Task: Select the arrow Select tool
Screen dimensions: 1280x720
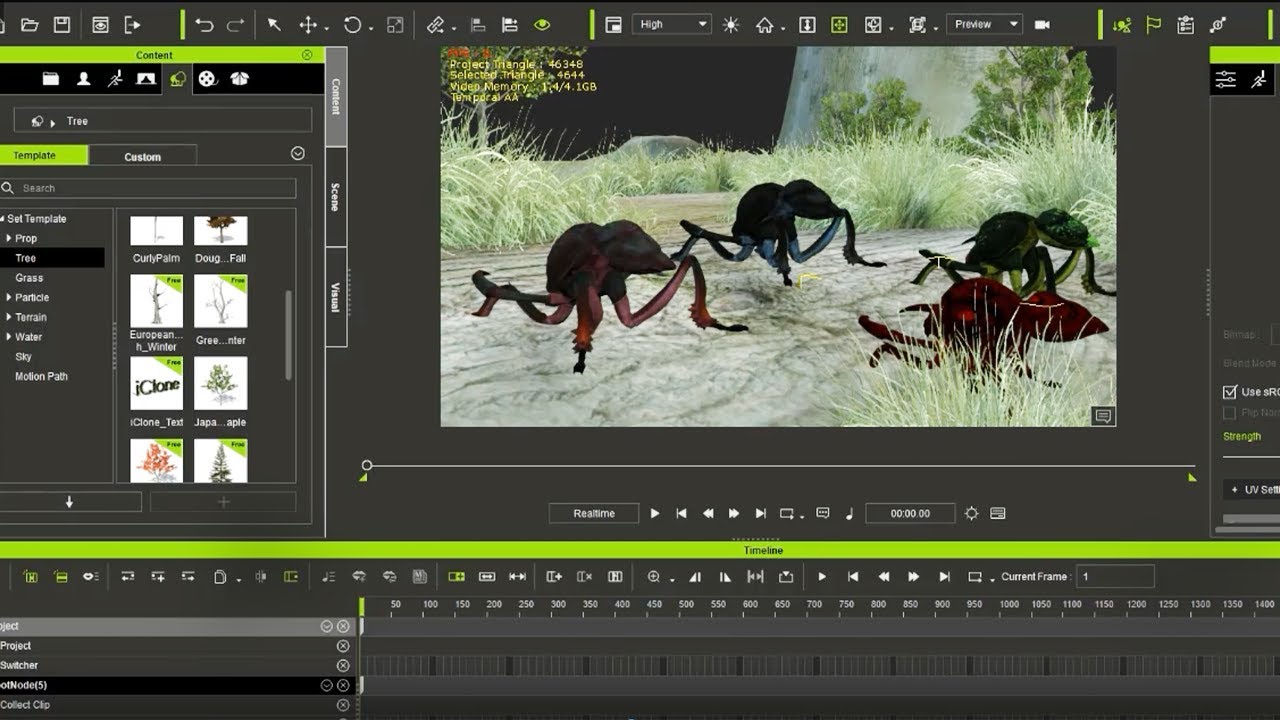Action: pos(274,25)
